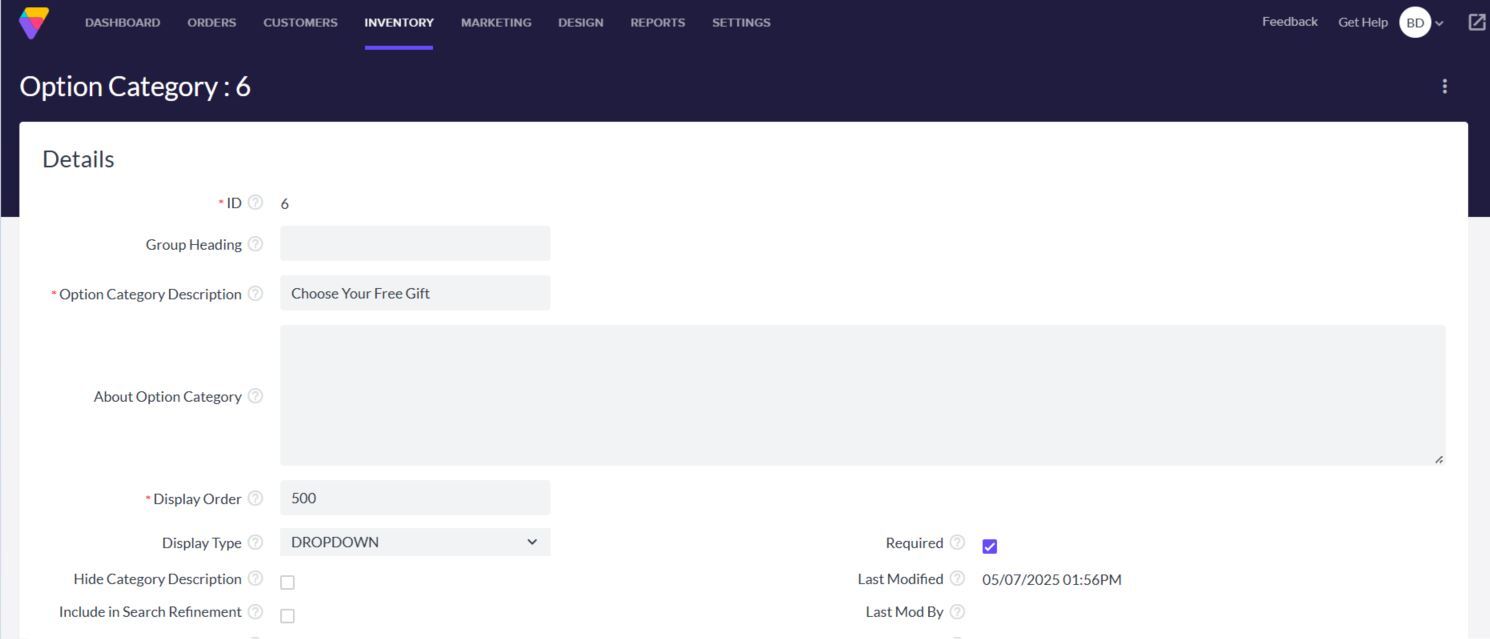Click the Get Help link
1490x639 pixels.
coord(1362,22)
